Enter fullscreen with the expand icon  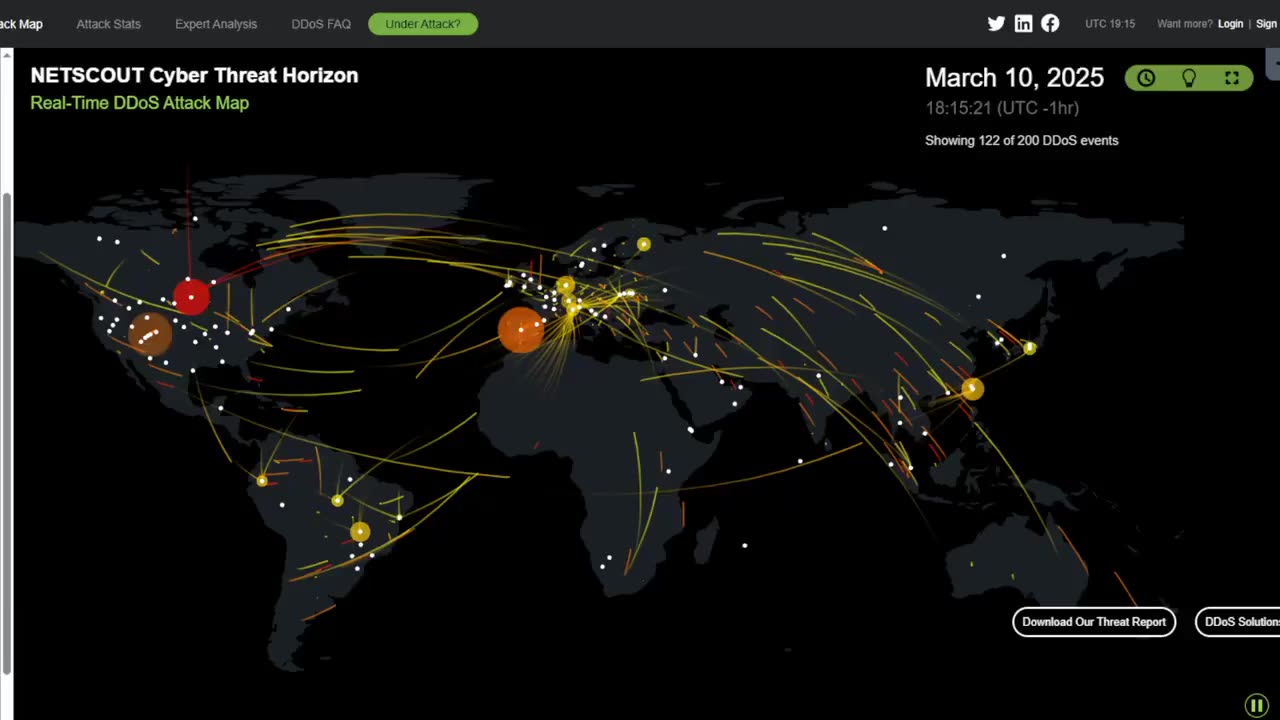(1232, 78)
